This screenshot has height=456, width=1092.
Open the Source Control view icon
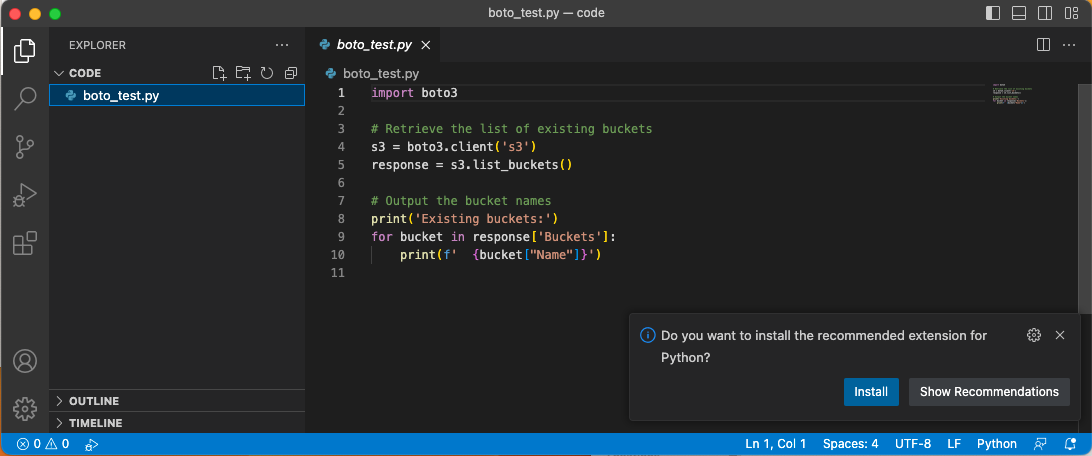pos(24,148)
